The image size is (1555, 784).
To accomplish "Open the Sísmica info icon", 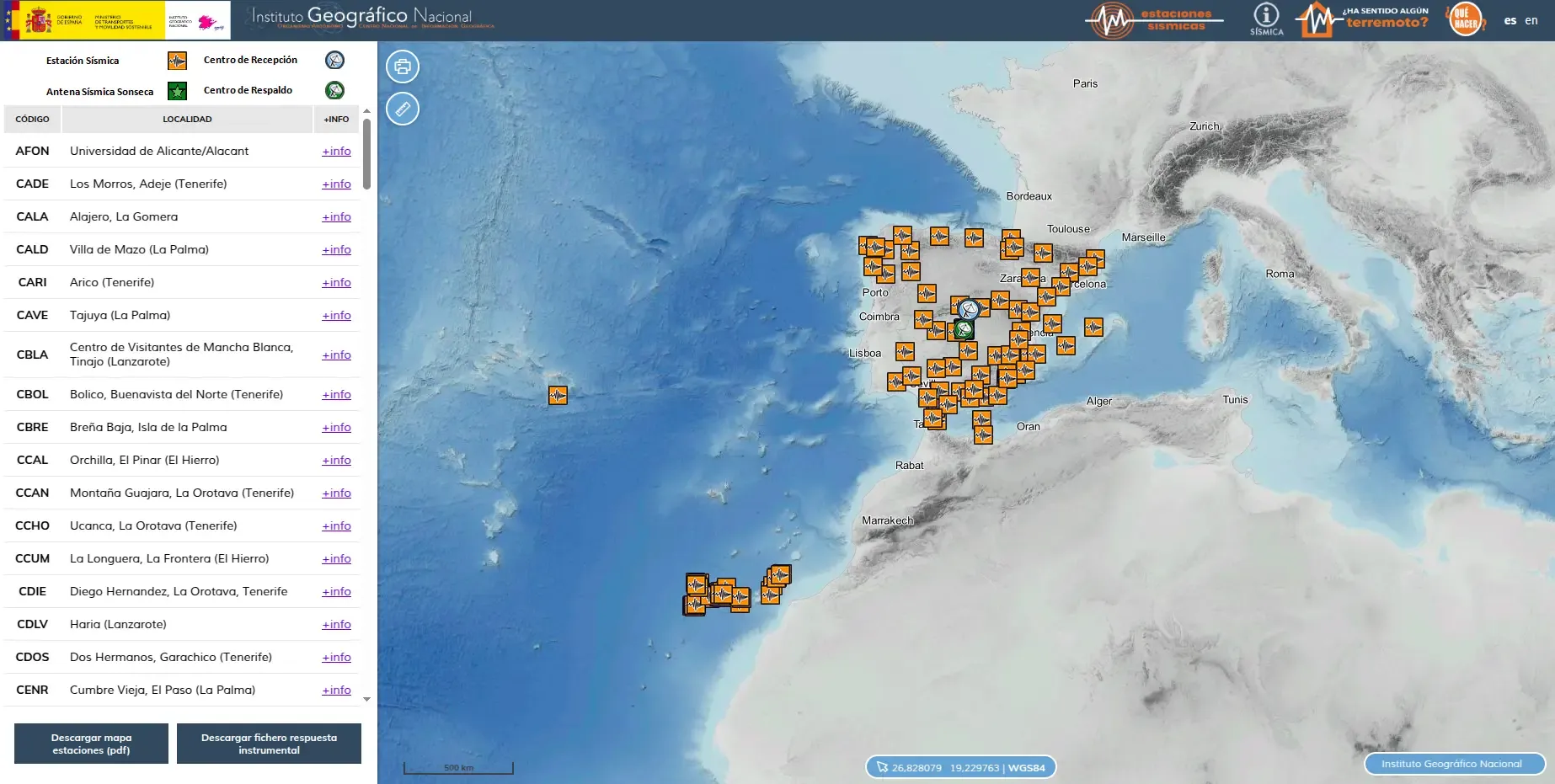I will [x=1266, y=19].
